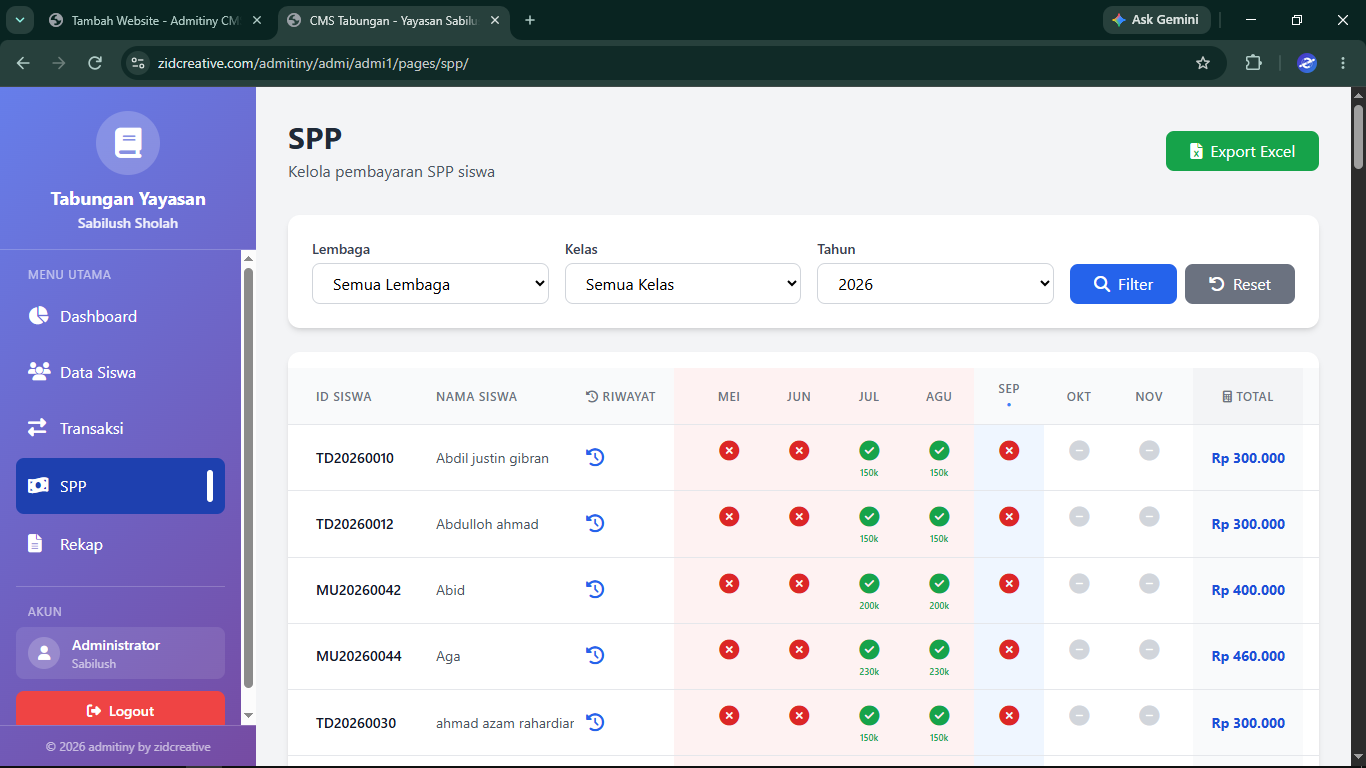Screen dimensions: 1366x768
Task: Click paid JUL checkmark for MU20260042
Action: tap(869, 583)
